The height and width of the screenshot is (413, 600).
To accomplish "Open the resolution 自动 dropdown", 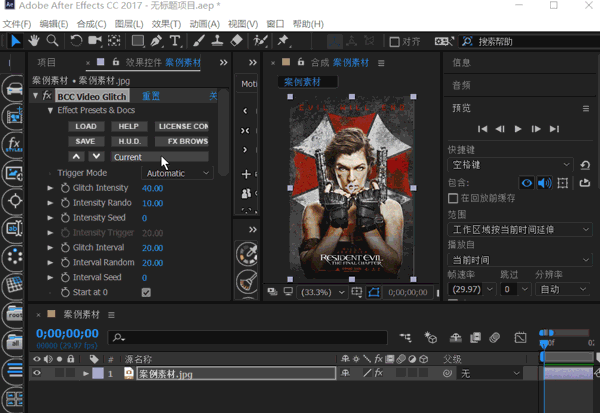I will pyautogui.click(x=562, y=289).
